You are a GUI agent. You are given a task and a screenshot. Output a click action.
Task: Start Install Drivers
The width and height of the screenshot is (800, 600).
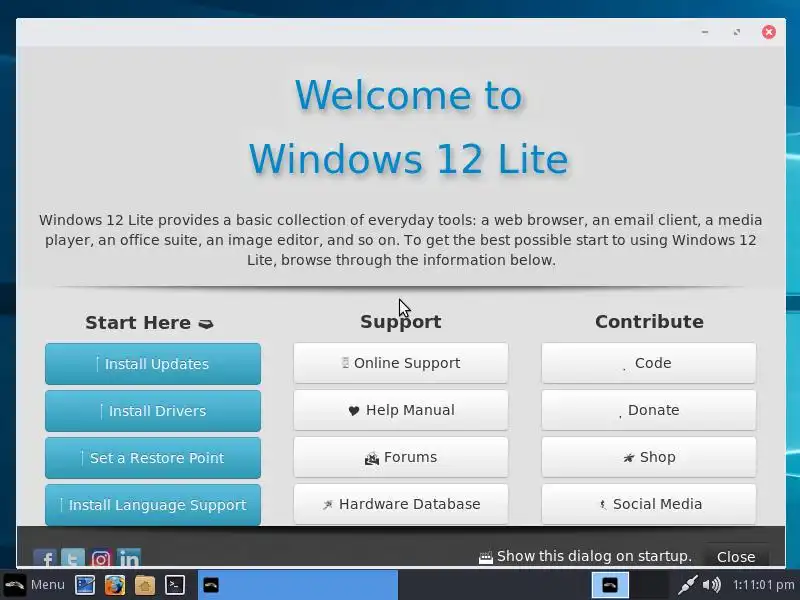tap(153, 411)
